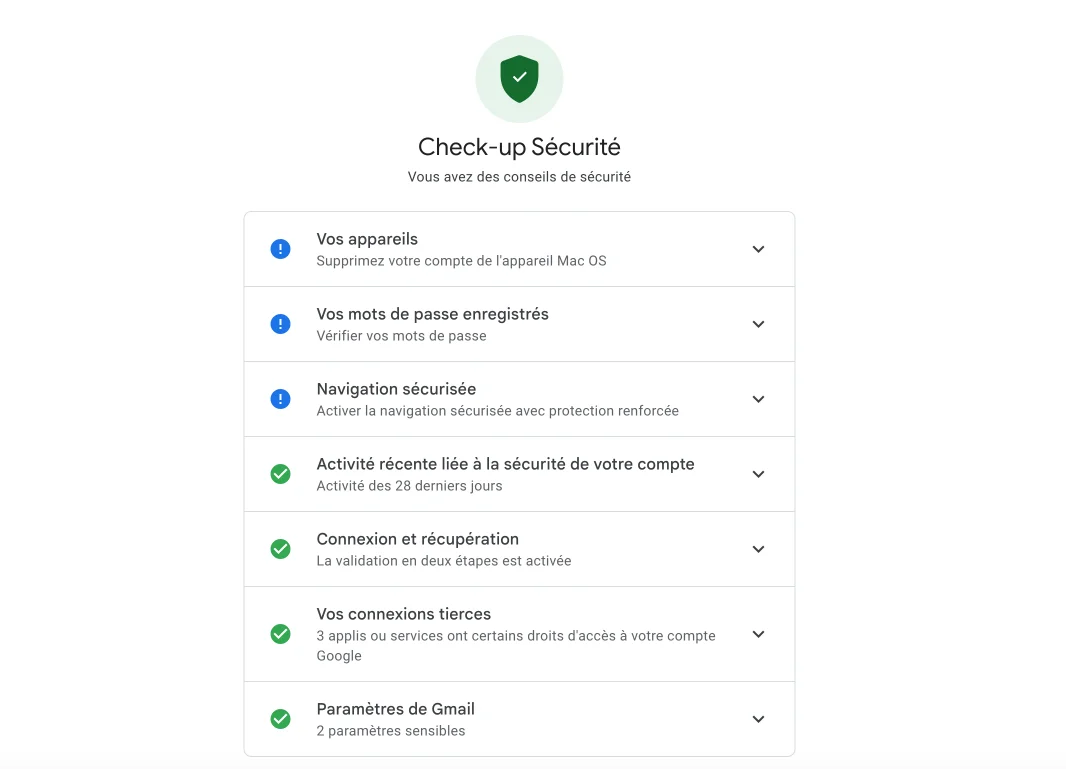Expand the Vos mots de passe enregistrés section
The width and height of the screenshot is (1066, 769).
click(758, 323)
